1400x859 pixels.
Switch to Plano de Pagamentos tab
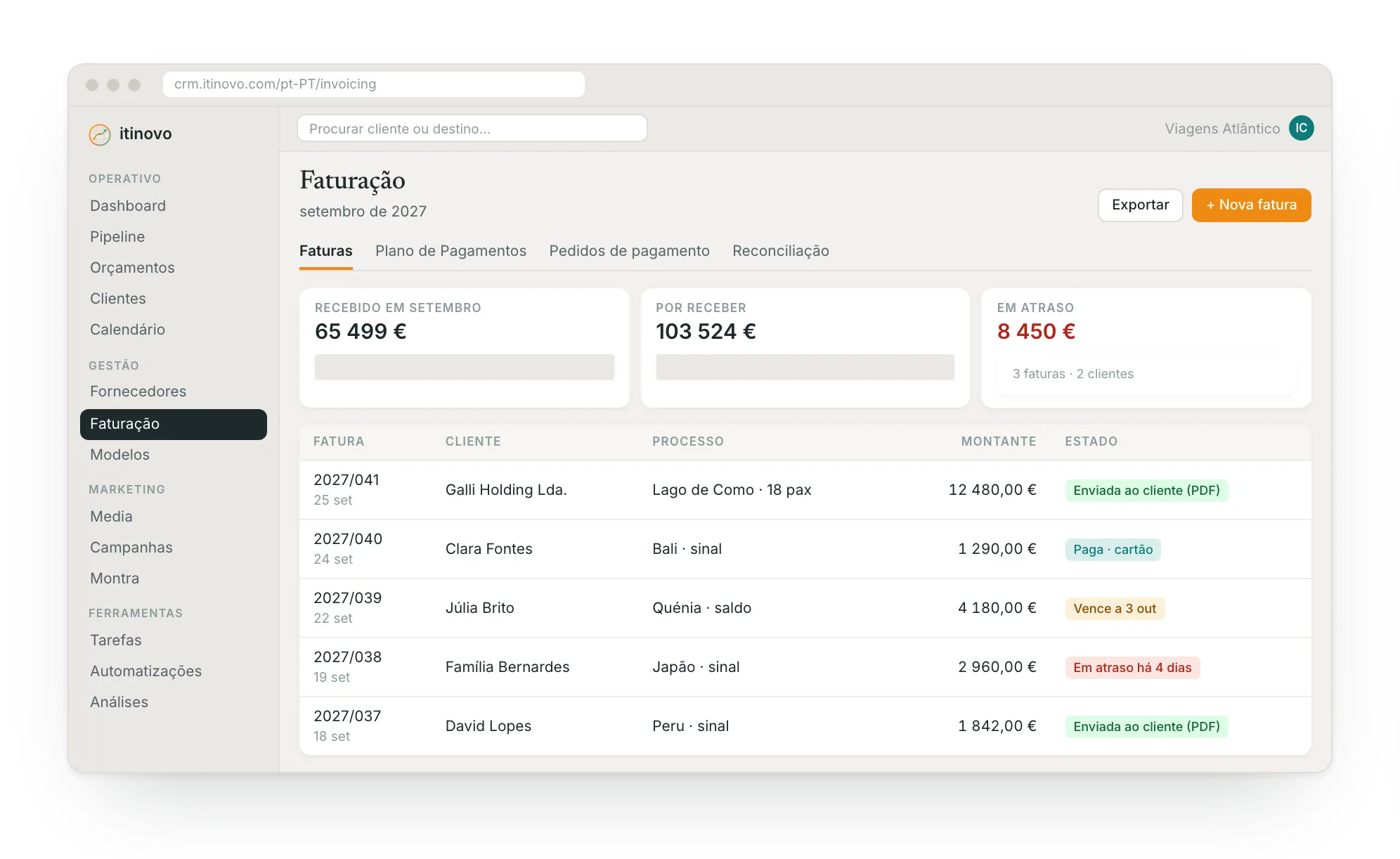pyautogui.click(x=451, y=251)
